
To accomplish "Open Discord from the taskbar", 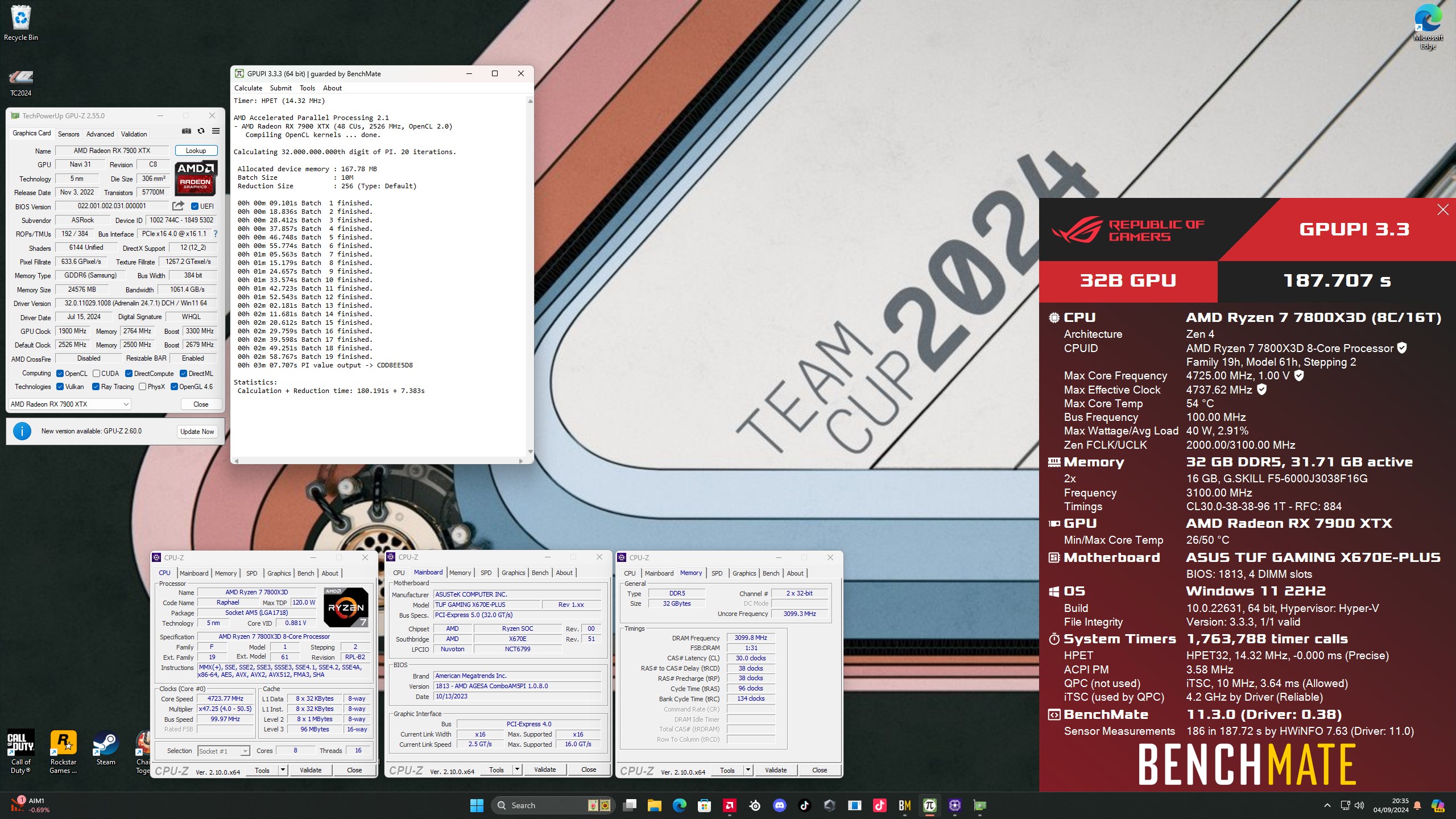I will click(779, 805).
